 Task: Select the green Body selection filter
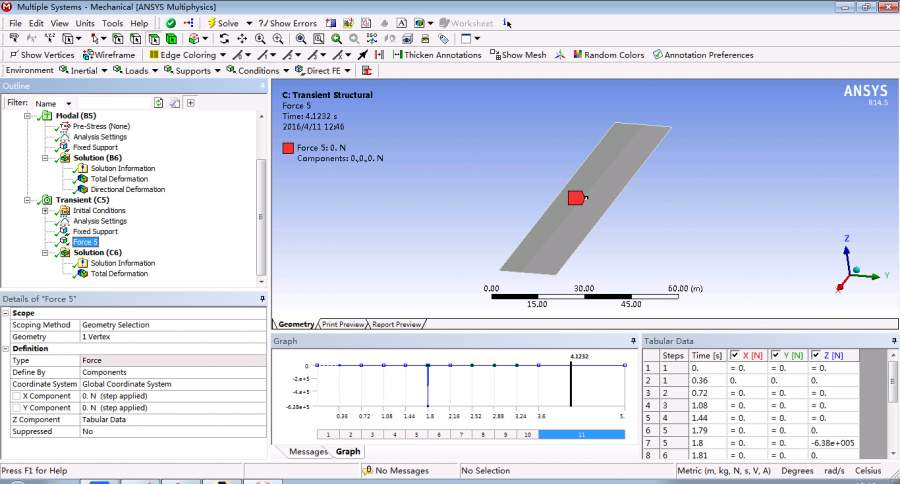171,38
